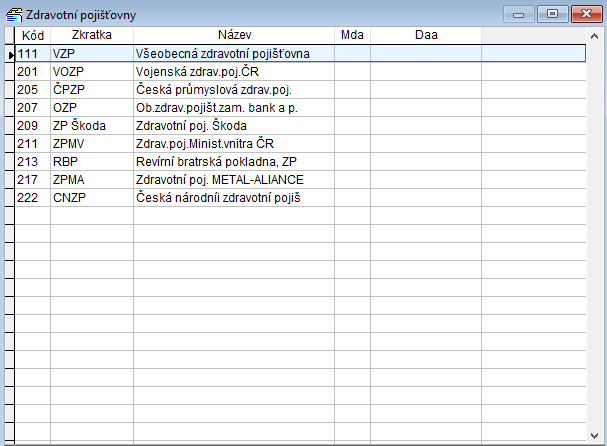The image size is (607, 446).
Task: Click the Název column header
Action: click(x=234, y=35)
